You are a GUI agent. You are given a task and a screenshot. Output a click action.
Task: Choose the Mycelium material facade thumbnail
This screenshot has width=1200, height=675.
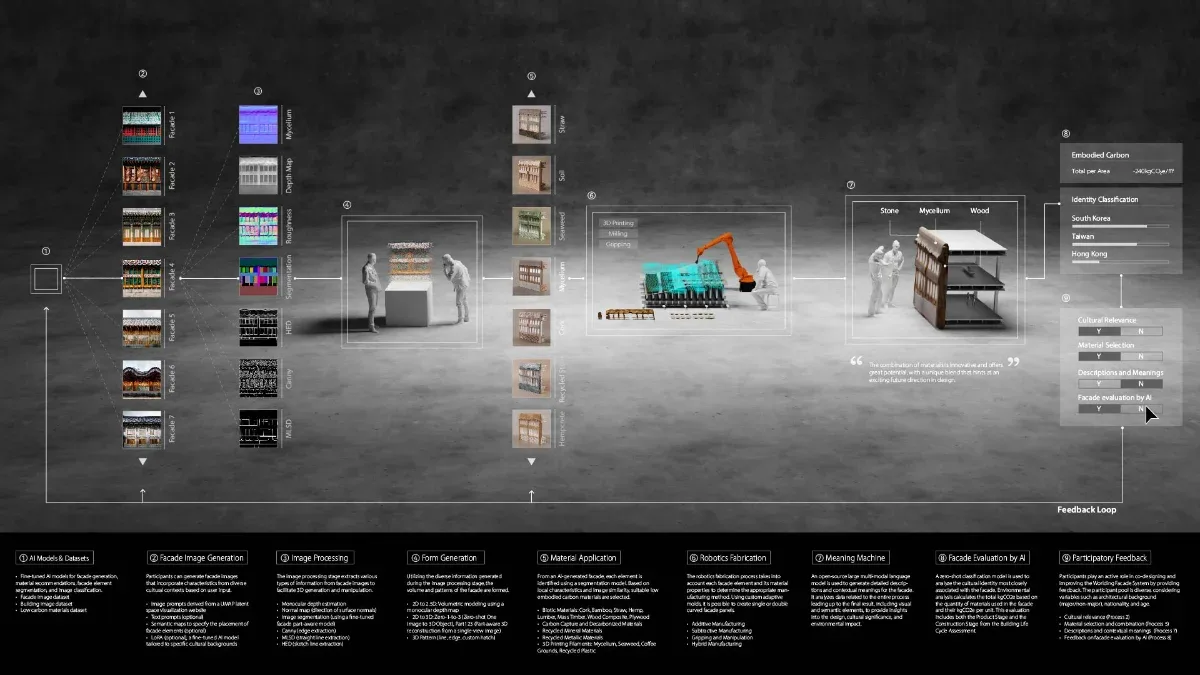[x=531, y=277]
